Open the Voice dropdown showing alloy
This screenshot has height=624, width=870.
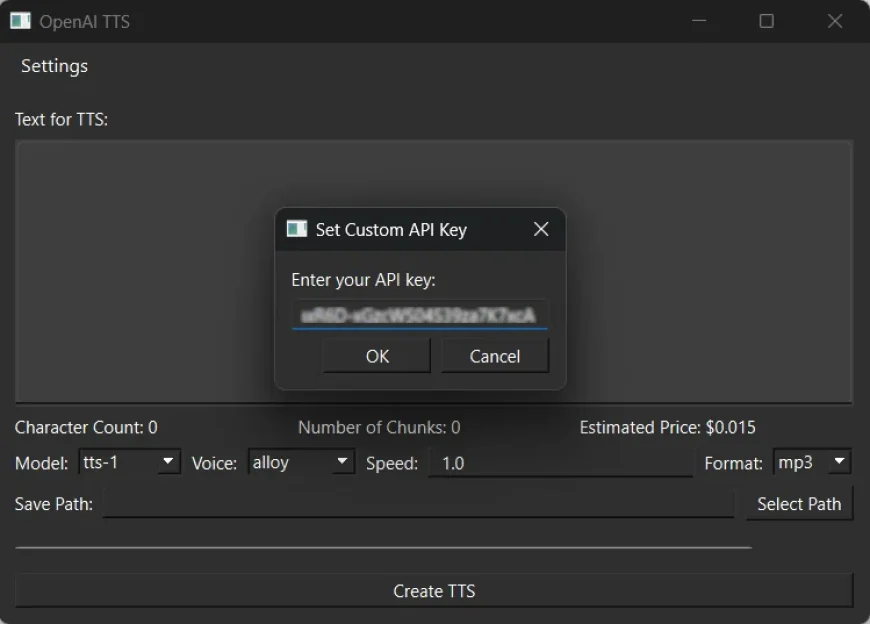pos(301,461)
